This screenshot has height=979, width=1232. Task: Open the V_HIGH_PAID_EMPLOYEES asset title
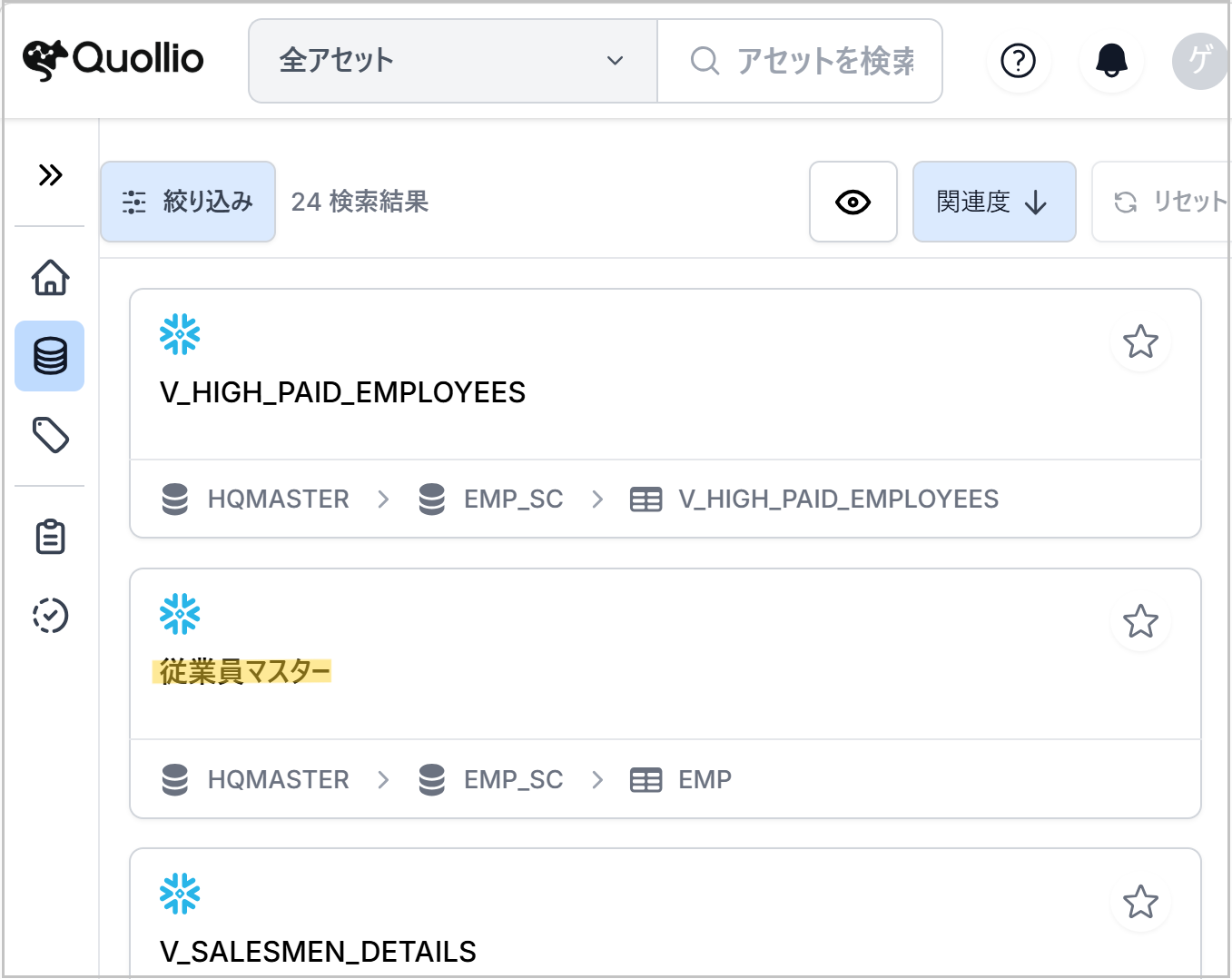coord(342,392)
